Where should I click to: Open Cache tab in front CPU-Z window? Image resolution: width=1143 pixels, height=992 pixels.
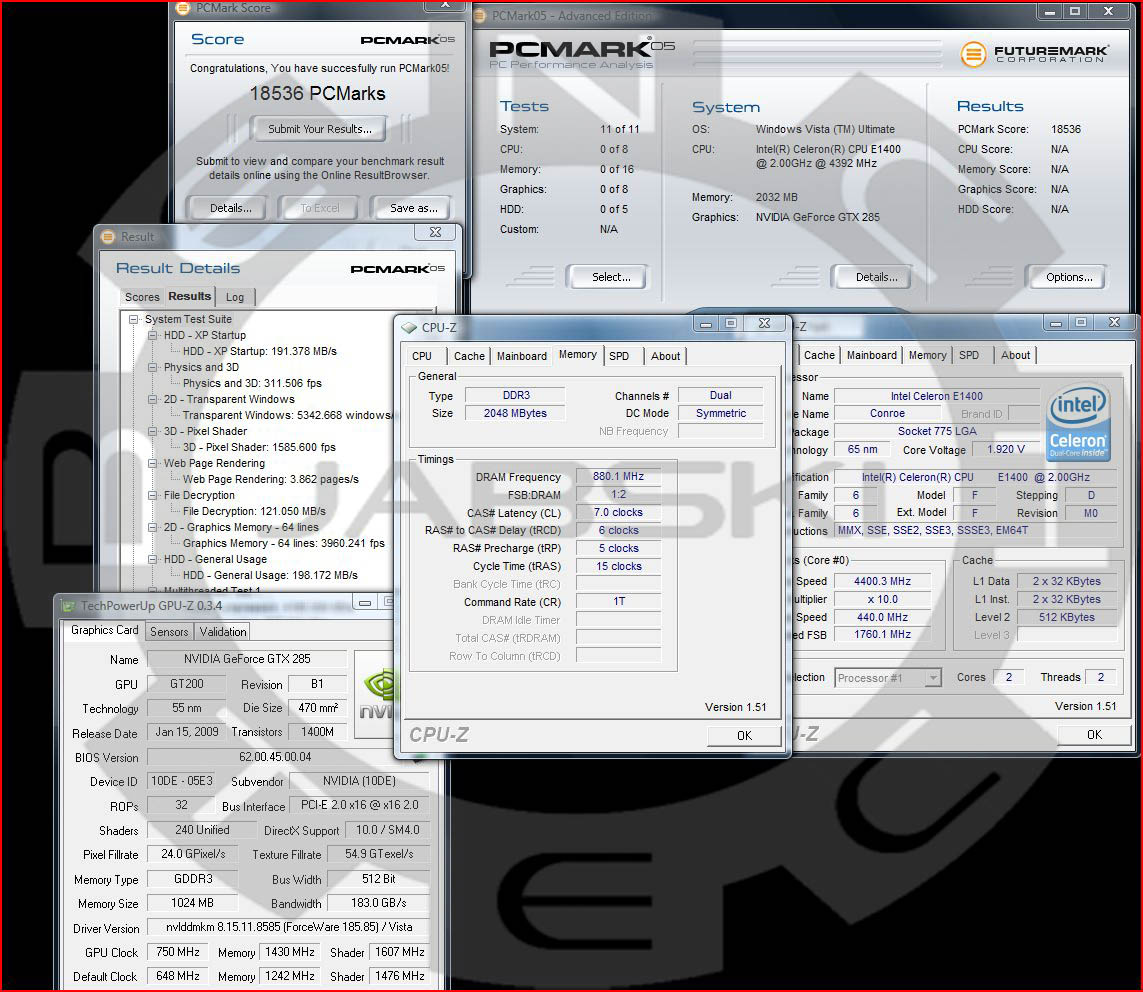coord(469,356)
